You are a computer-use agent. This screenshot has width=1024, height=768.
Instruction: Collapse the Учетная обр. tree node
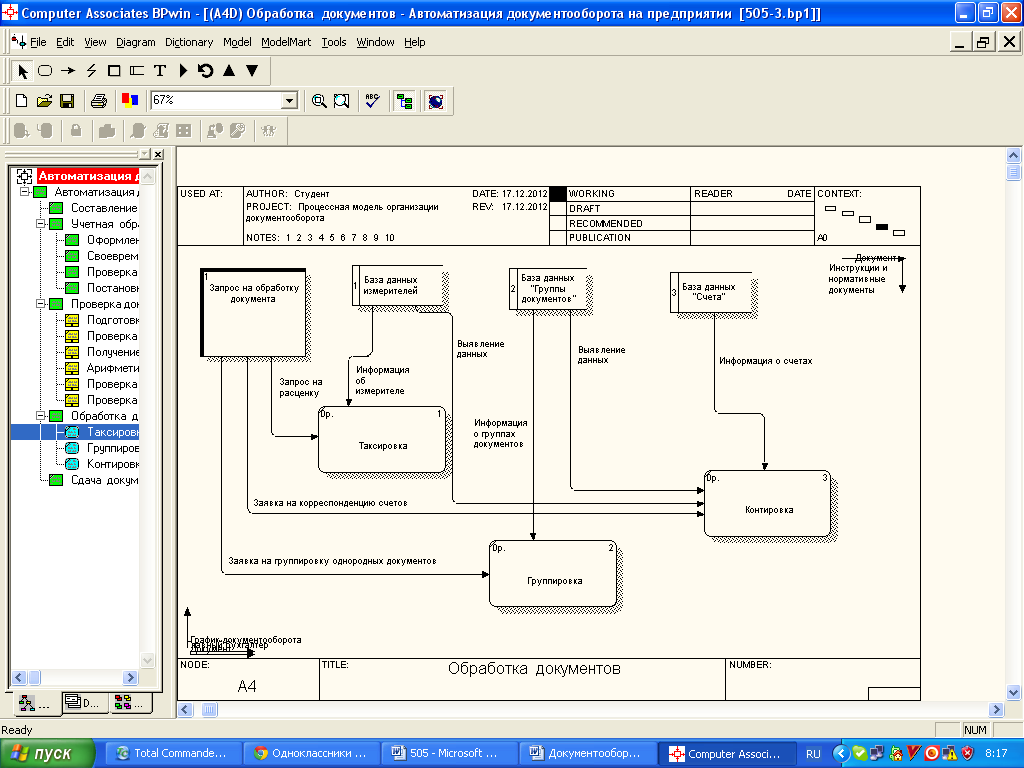click(40, 224)
